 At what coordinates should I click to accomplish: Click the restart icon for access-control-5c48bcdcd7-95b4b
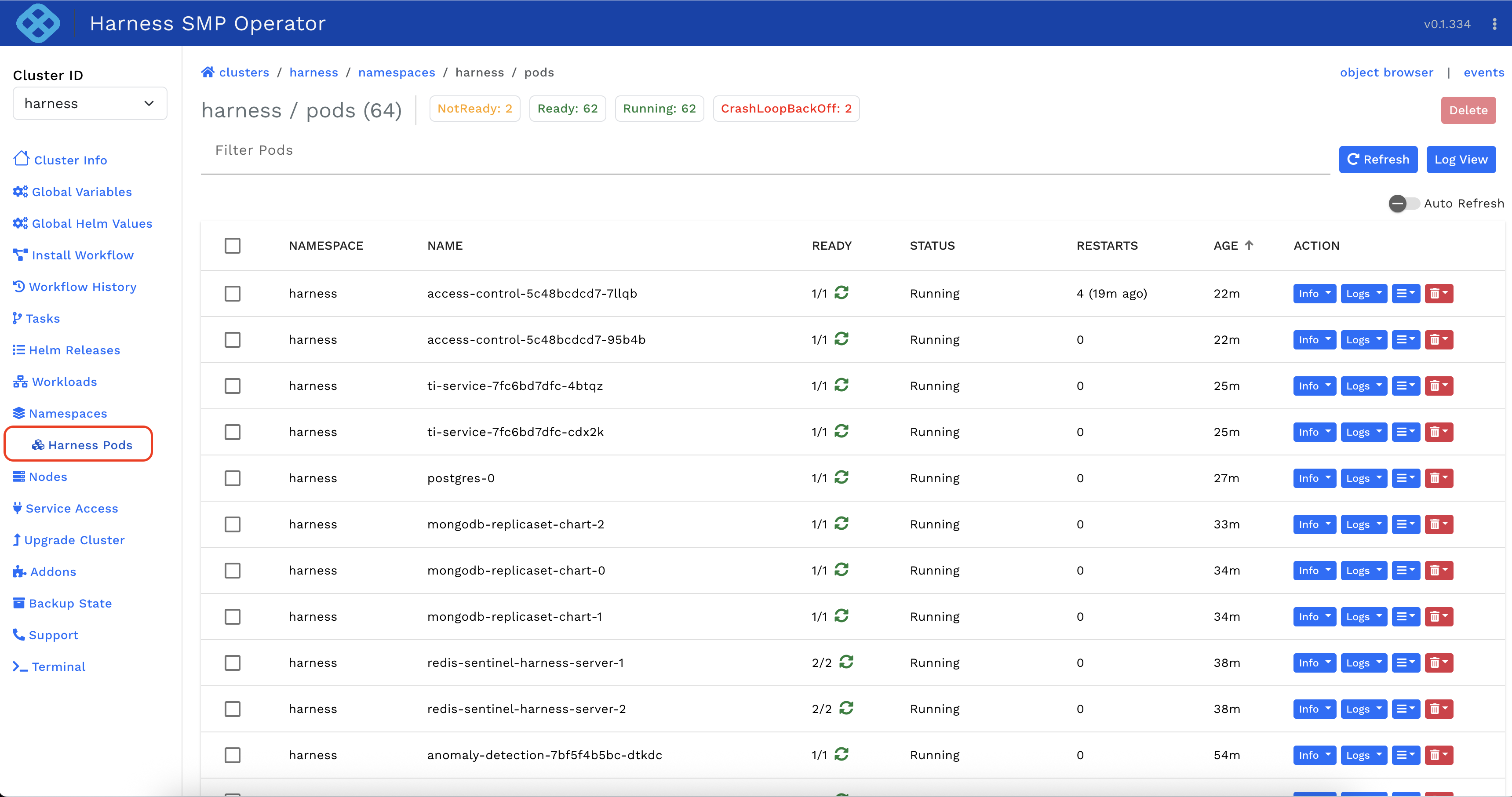[x=842, y=338]
